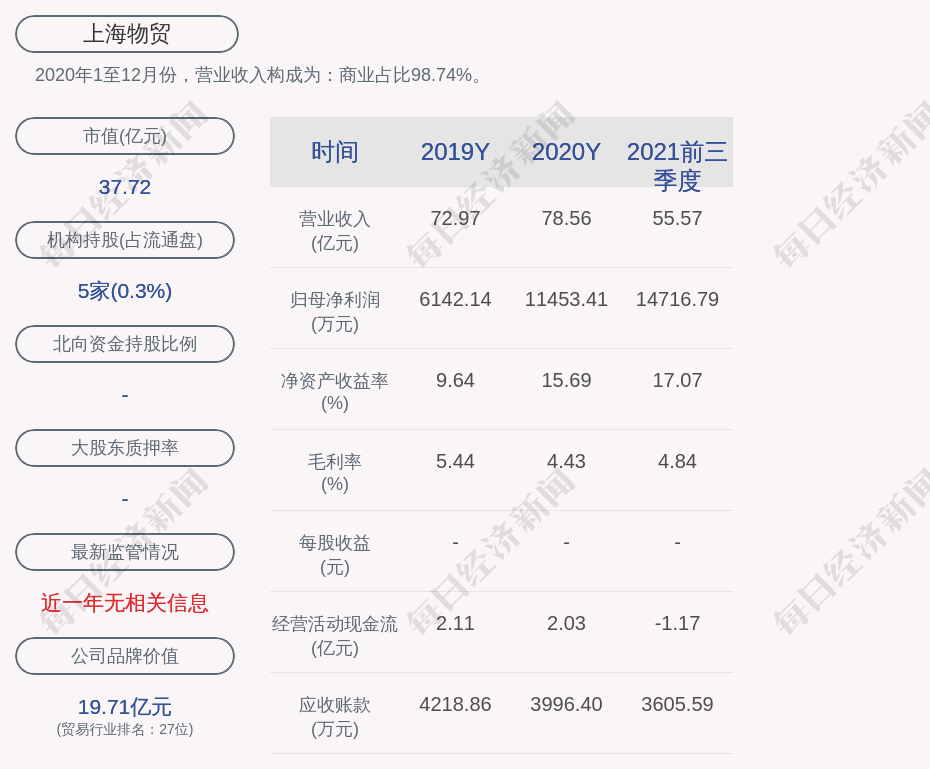930x769 pixels.
Task: Select receivables value 4218.86
Action: click(455, 704)
